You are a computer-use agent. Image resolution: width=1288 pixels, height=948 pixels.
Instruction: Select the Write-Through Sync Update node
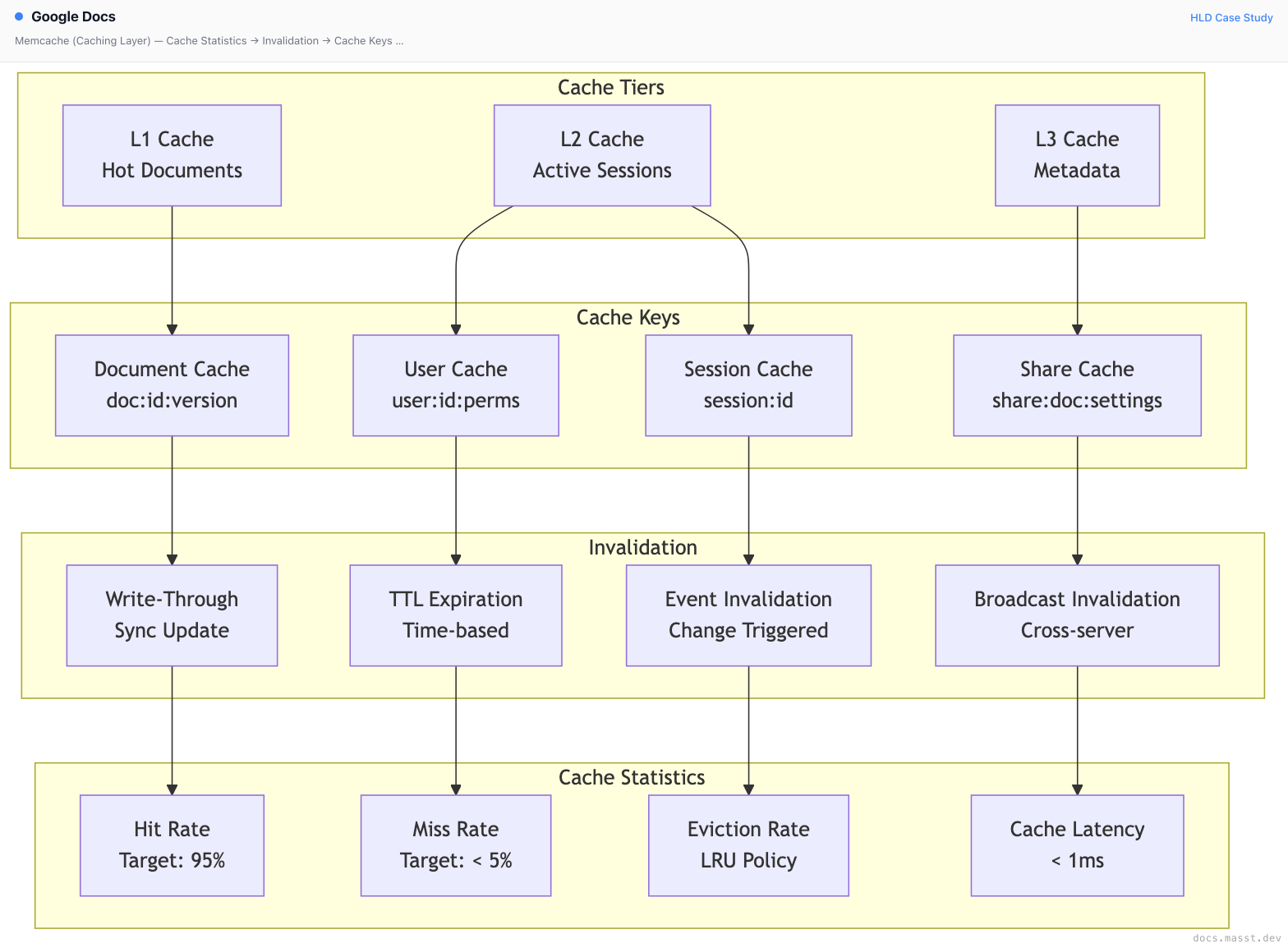[172, 615]
